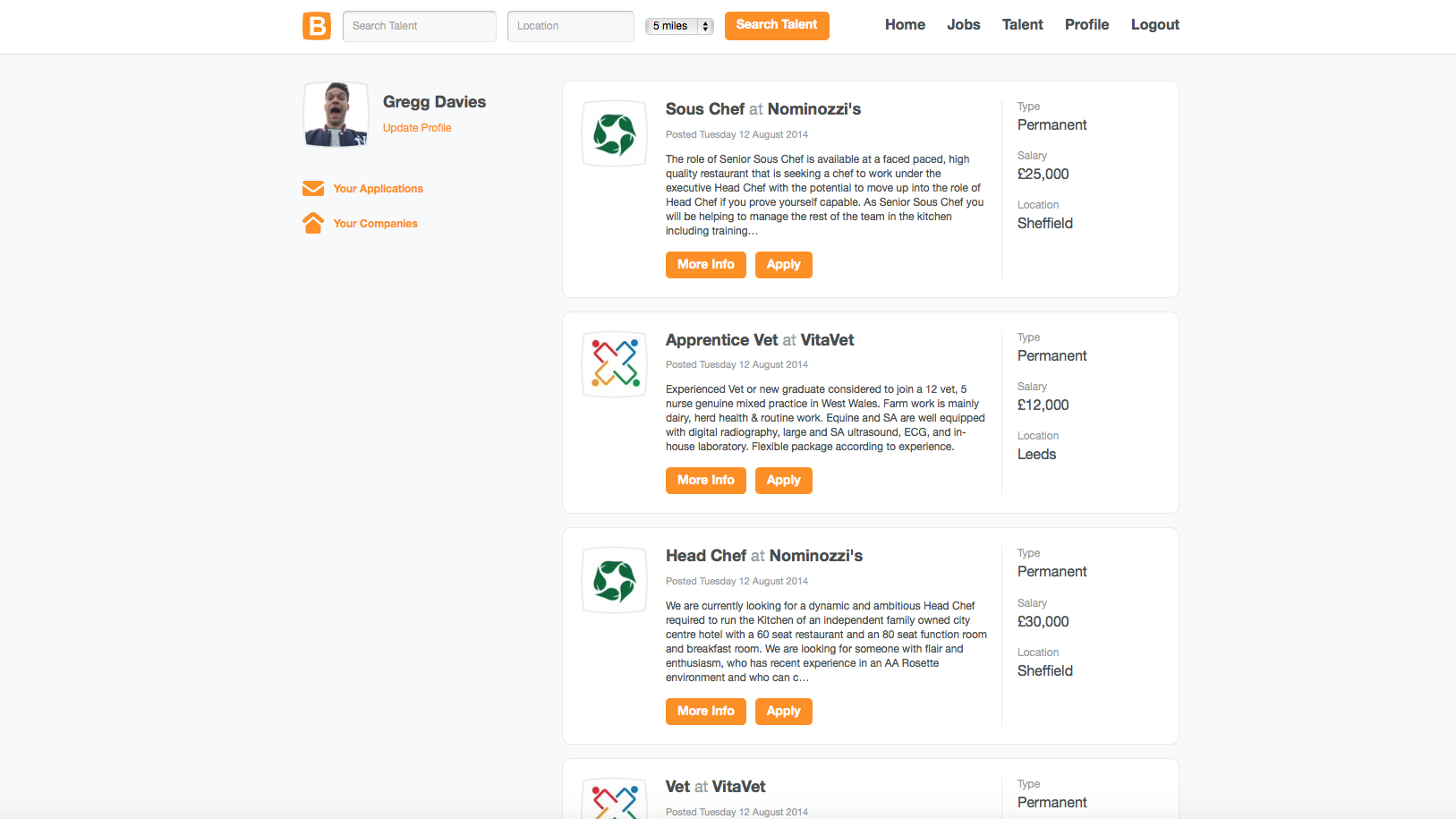Screen dimensions: 1456x819
Task: Click into the Location input field
Action: tap(570, 26)
